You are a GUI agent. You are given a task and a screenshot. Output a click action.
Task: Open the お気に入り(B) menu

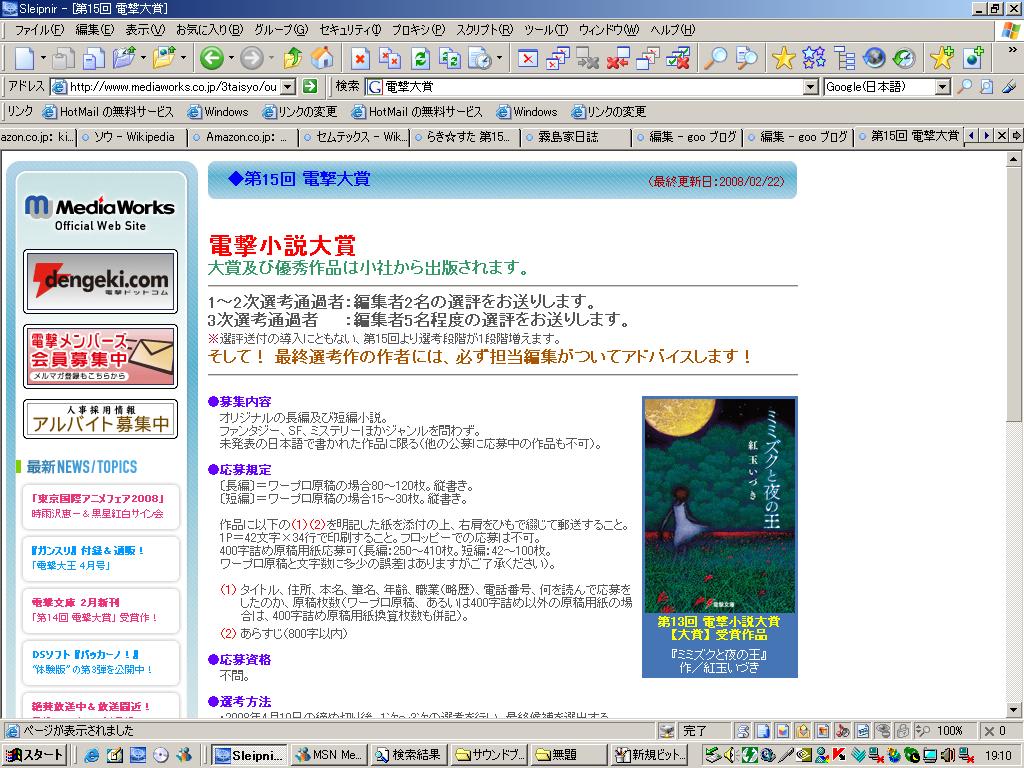pos(209,29)
